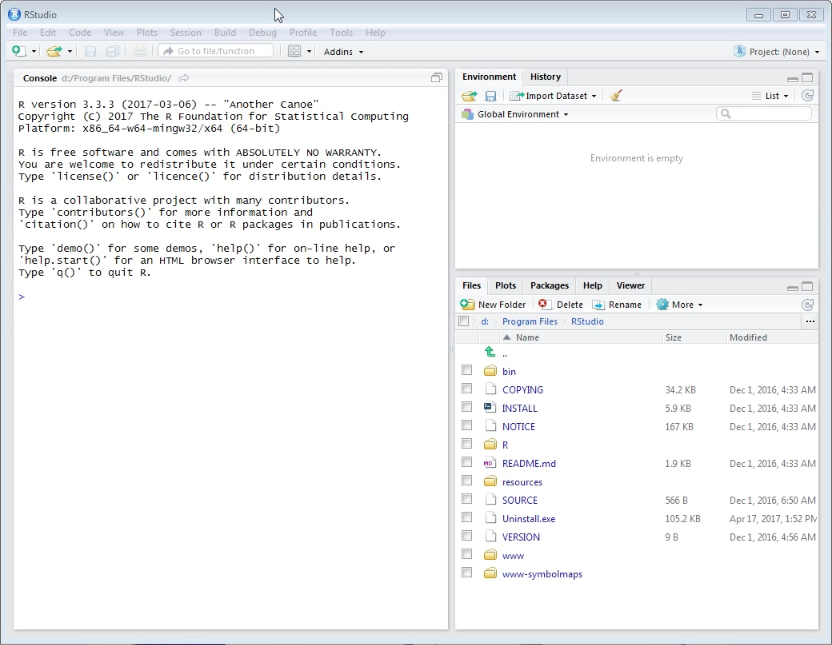Minimize the Environment pane

(793, 78)
